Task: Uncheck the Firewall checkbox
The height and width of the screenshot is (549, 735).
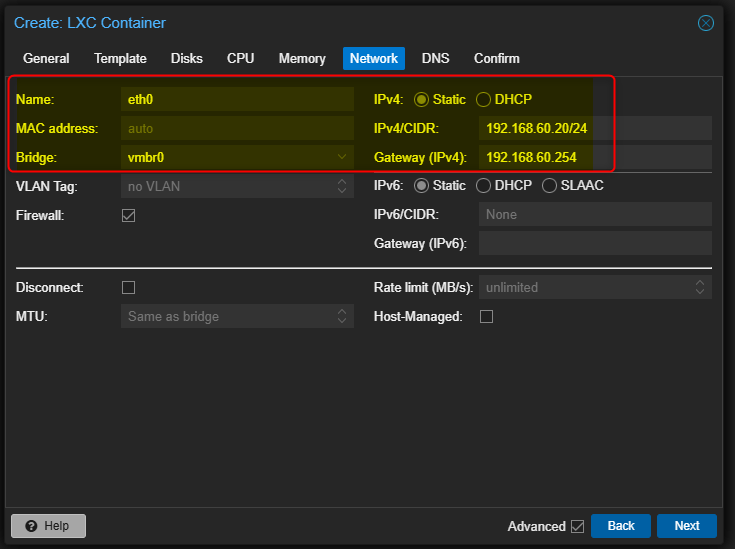Action: 128,216
